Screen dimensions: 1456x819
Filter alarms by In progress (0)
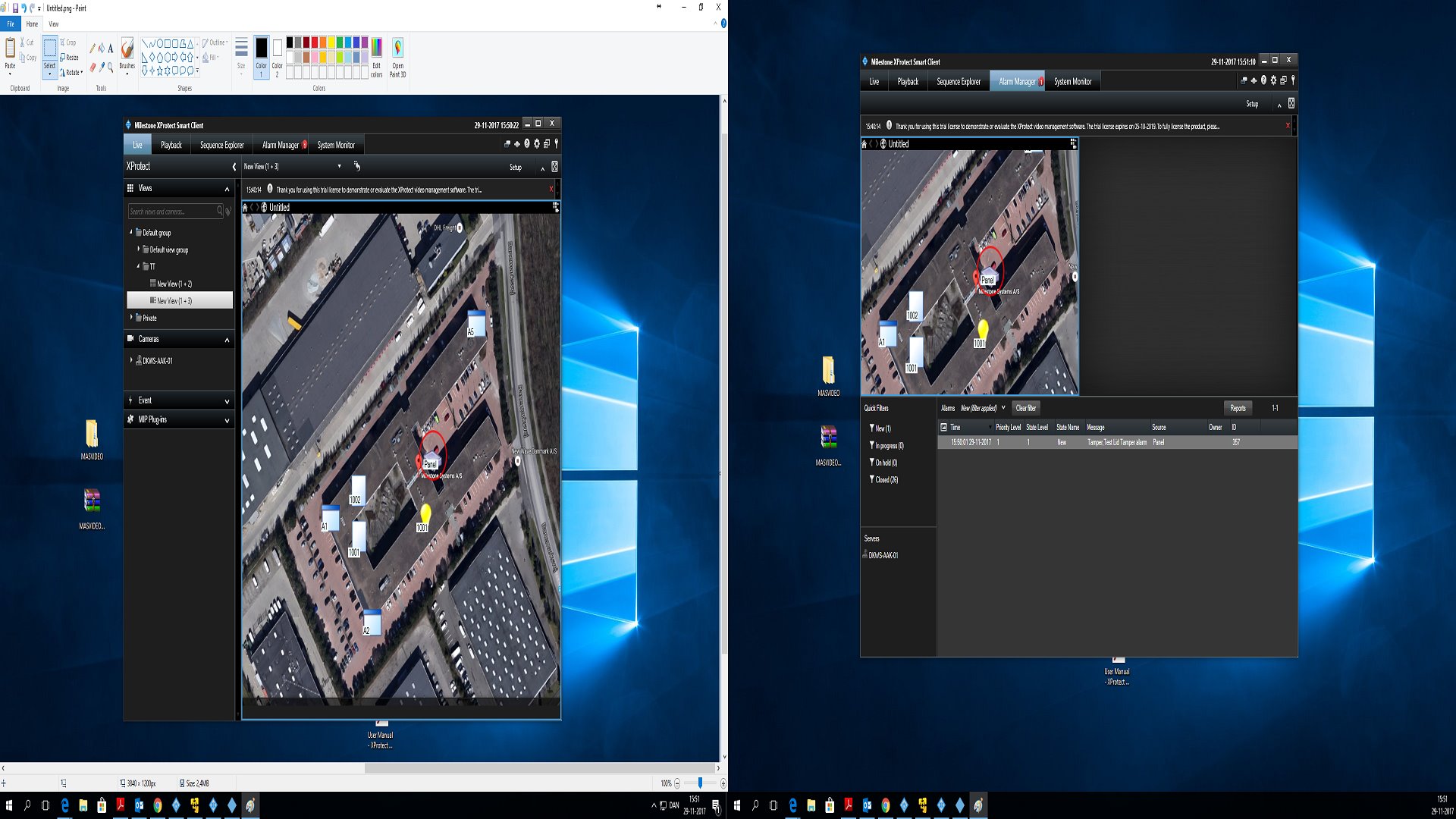(x=886, y=446)
